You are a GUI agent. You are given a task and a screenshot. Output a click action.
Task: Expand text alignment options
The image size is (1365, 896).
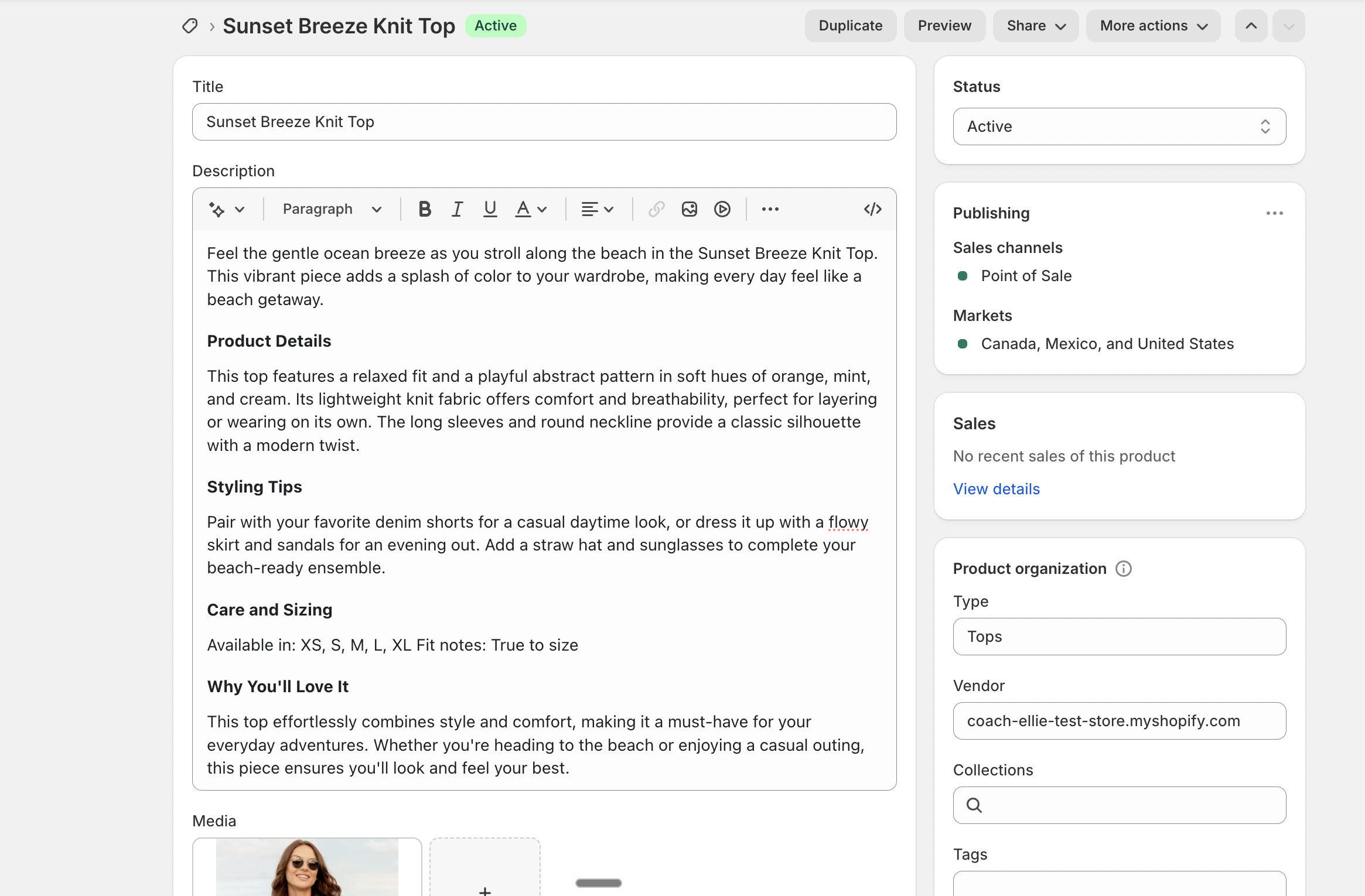[597, 209]
